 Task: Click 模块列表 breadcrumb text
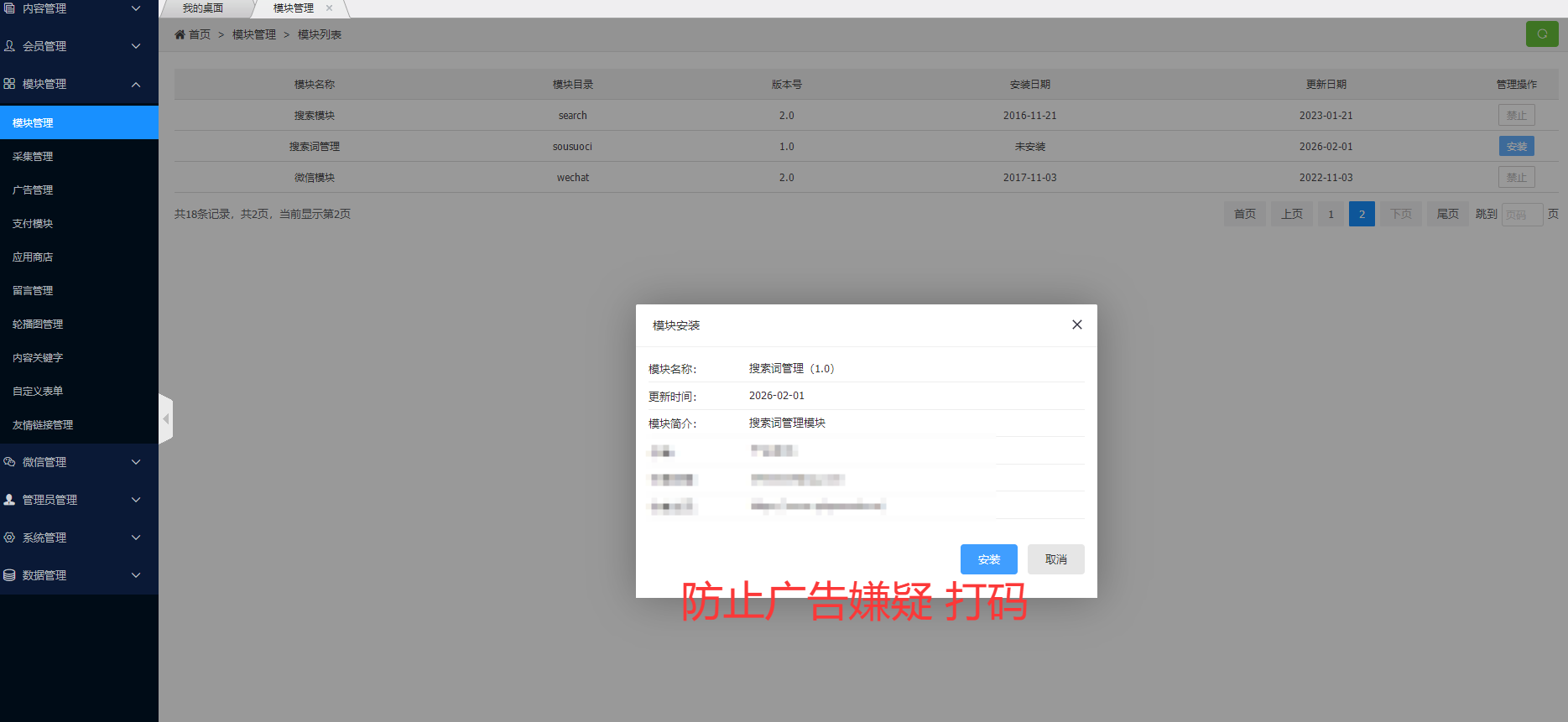pyautogui.click(x=320, y=34)
